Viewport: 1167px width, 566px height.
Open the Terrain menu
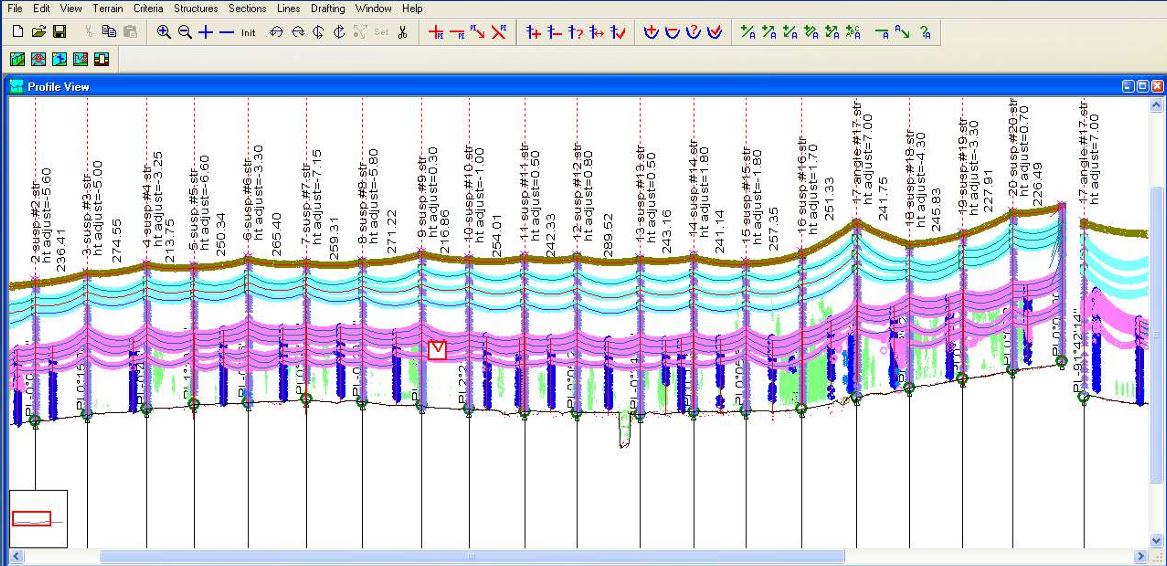coord(108,8)
